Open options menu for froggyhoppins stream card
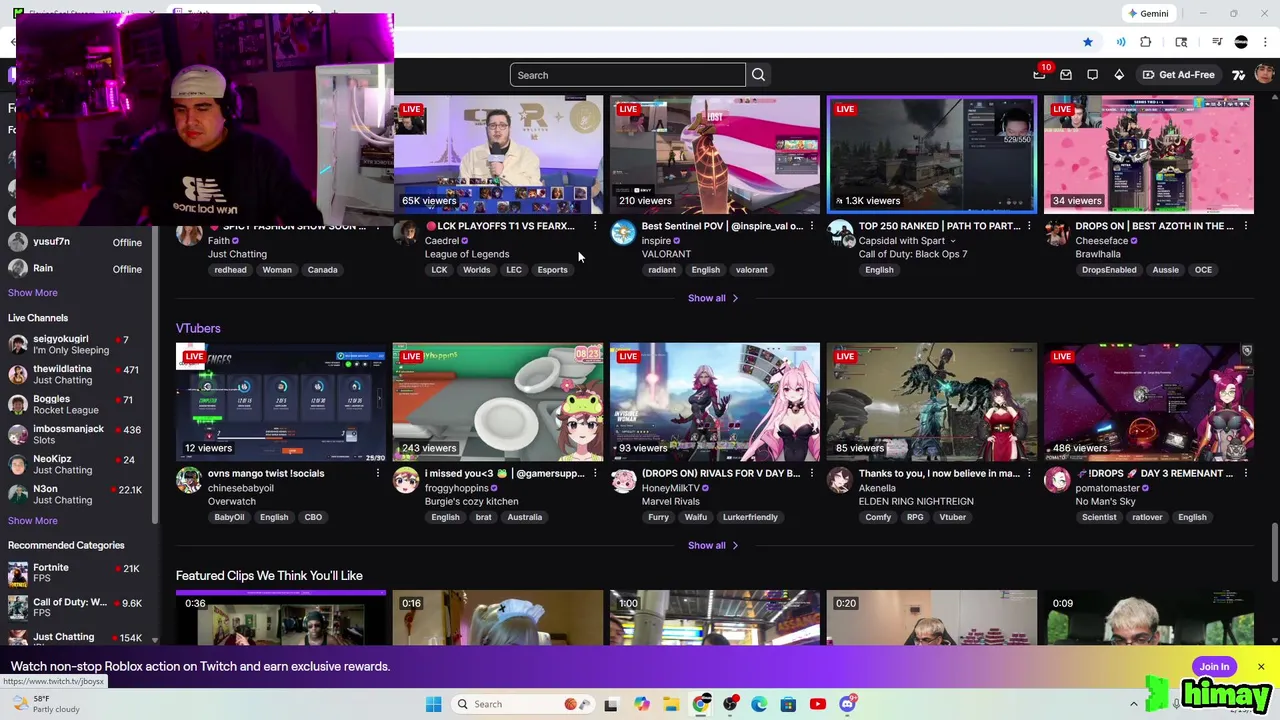The image size is (1280, 720). coord(595,473)
